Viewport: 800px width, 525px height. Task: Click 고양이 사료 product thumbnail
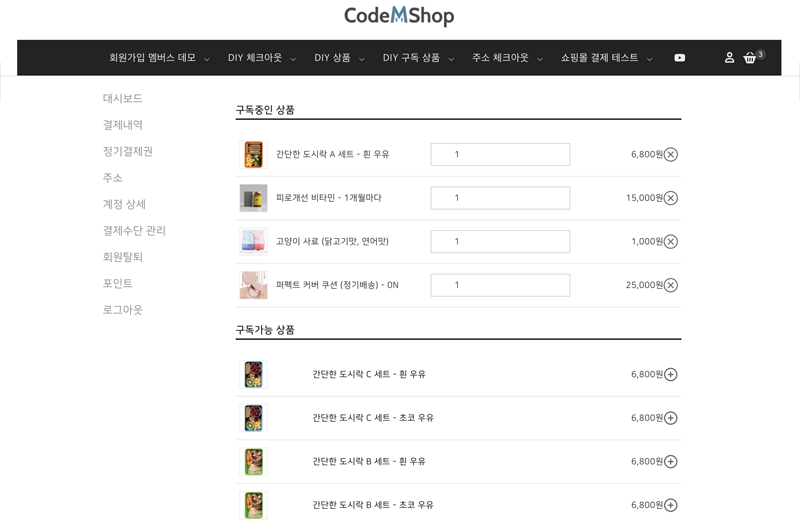(253, 241)
